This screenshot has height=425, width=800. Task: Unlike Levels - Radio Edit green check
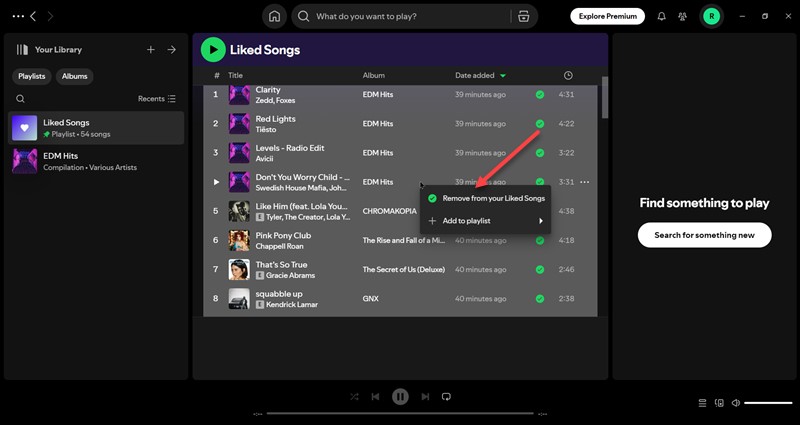coord(540,153)
